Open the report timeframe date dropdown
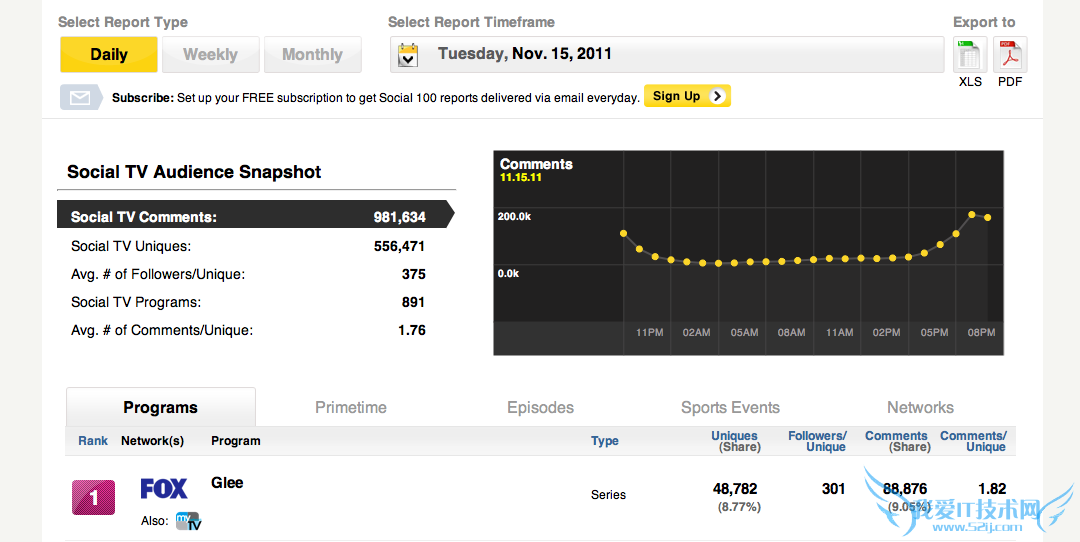Viewport: 1080px width, 542px height. [x=667, y=54]
